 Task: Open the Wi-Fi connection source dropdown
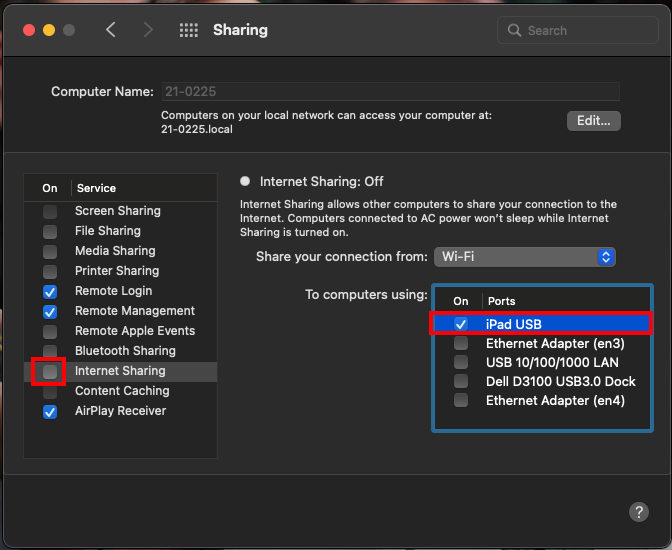point(525,257)
